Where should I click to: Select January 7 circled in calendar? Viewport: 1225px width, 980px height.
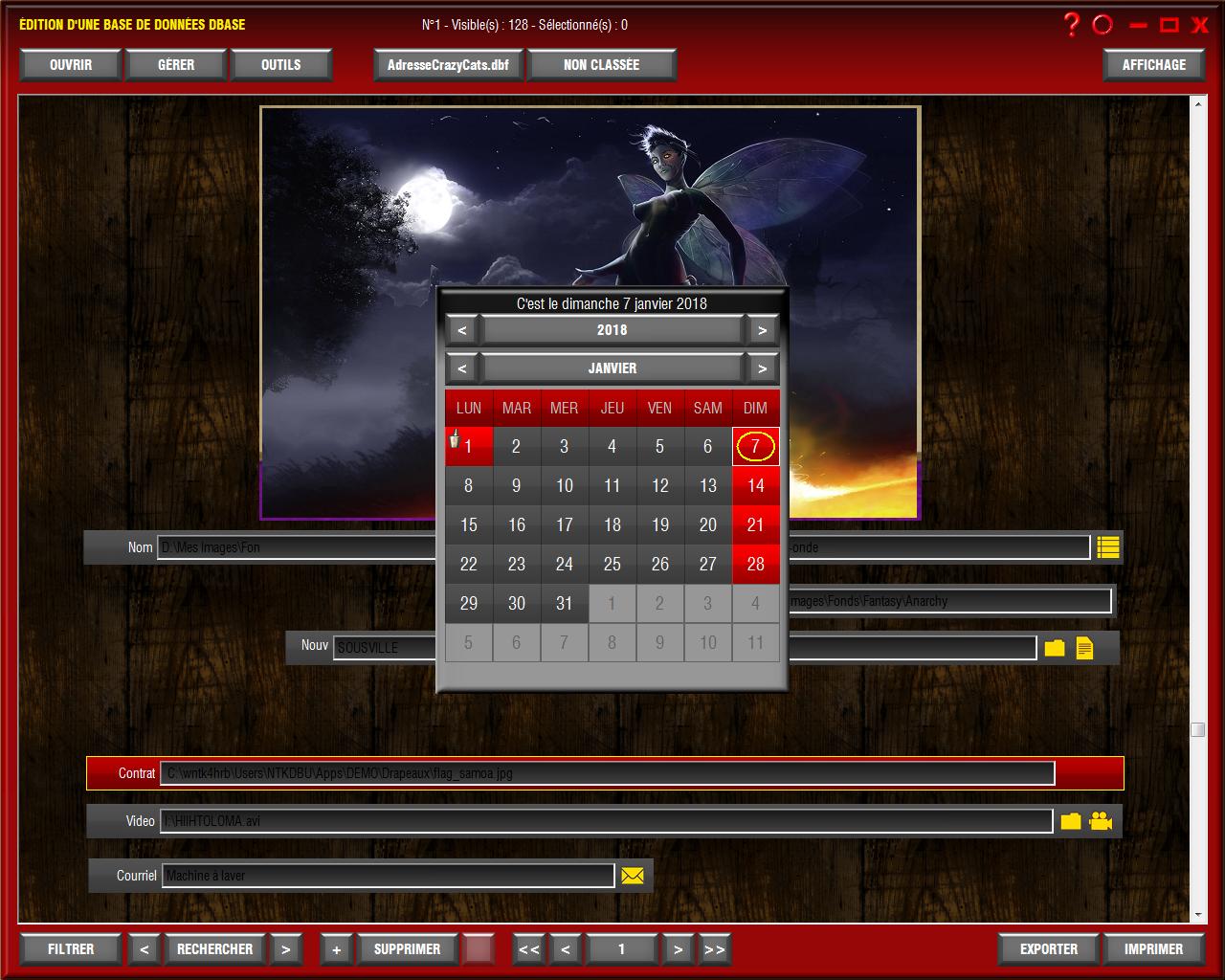pyautogui.click(x=756, y=447)
